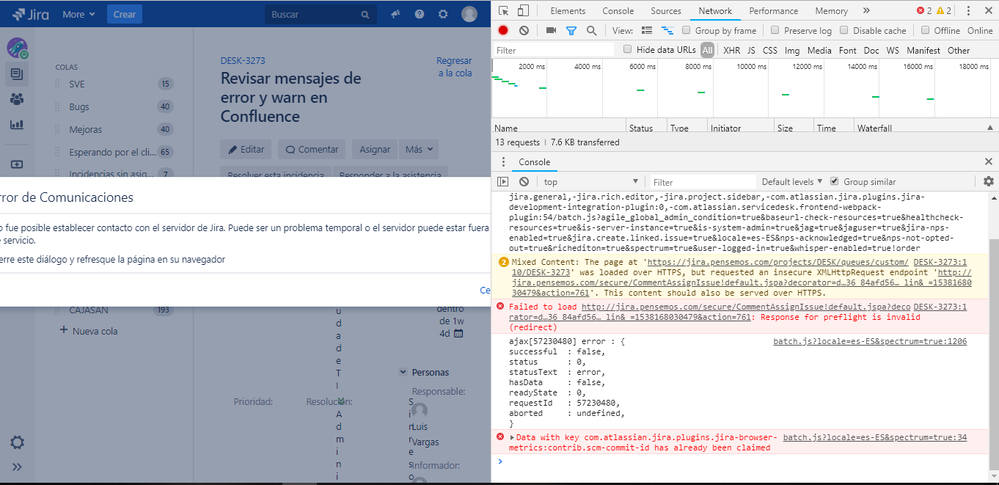Open the project avatar in sidebar
The height and width of the screenshot is (485, 999).
coord(17,48)
